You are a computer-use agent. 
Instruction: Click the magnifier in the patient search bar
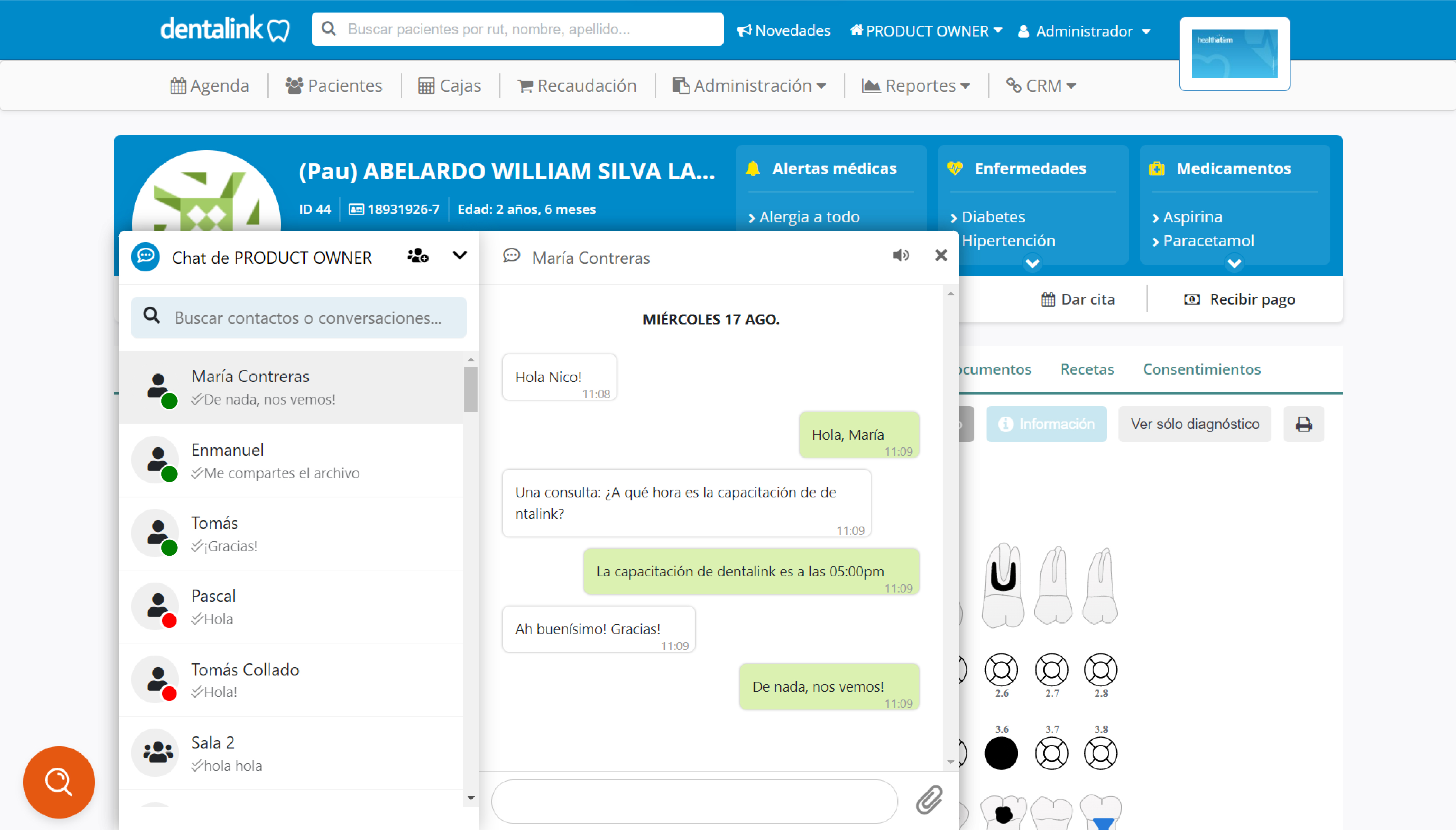(x=329, y=28)
